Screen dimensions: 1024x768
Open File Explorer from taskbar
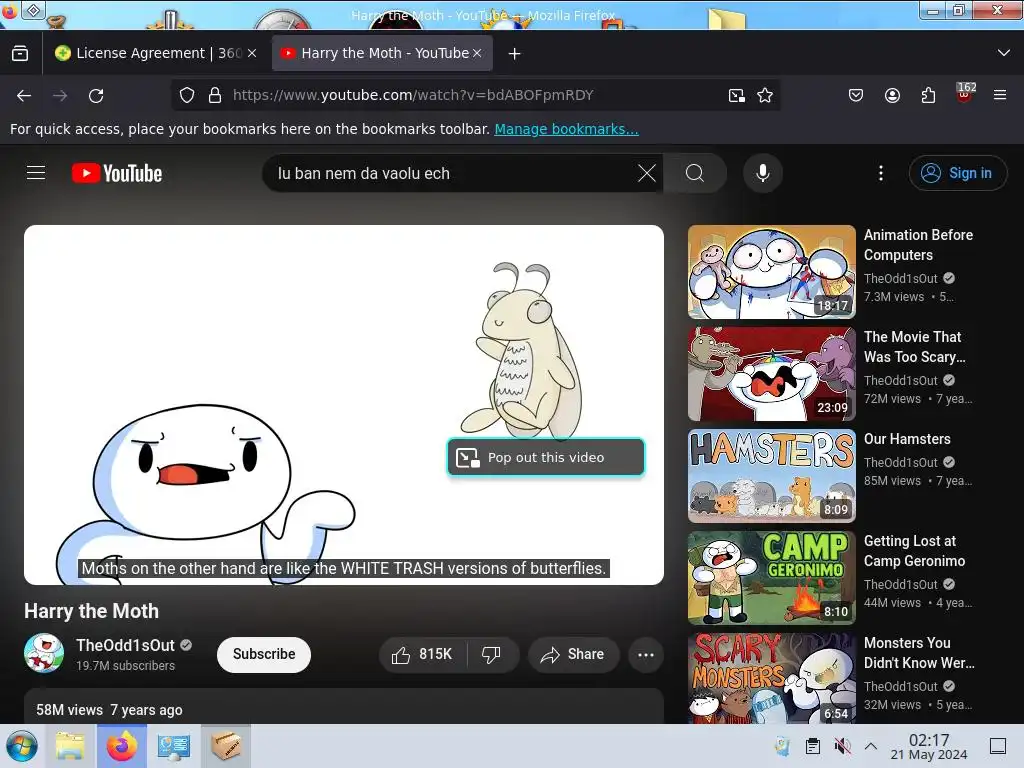pyautogui.click(x=70, y=746)
